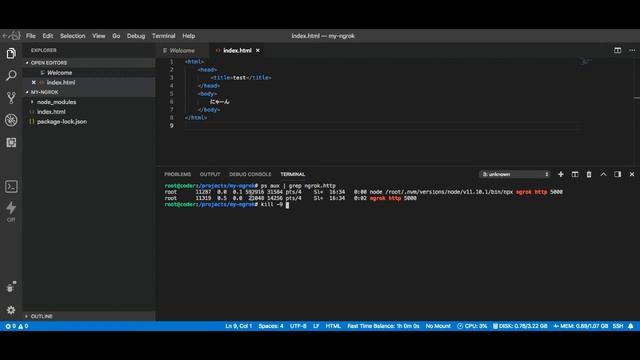This screenshot has width=640, height=360.
Task: Close the index.html editor tab
Action: (258, 51)
